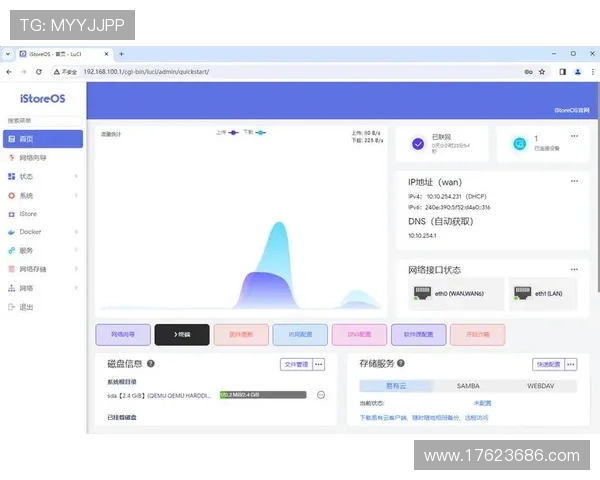
Task: Click the 状态 status icon in sidebar
Action: [11, 176]
